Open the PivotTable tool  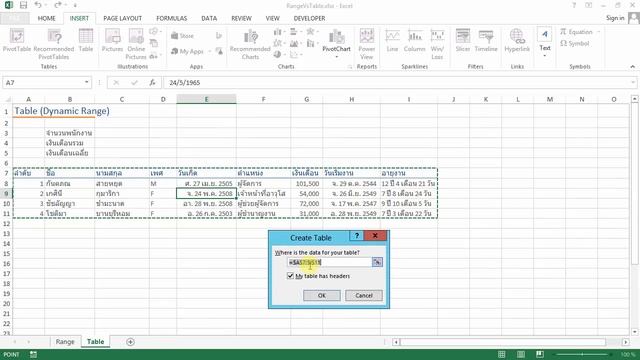(x=17, y=41)
